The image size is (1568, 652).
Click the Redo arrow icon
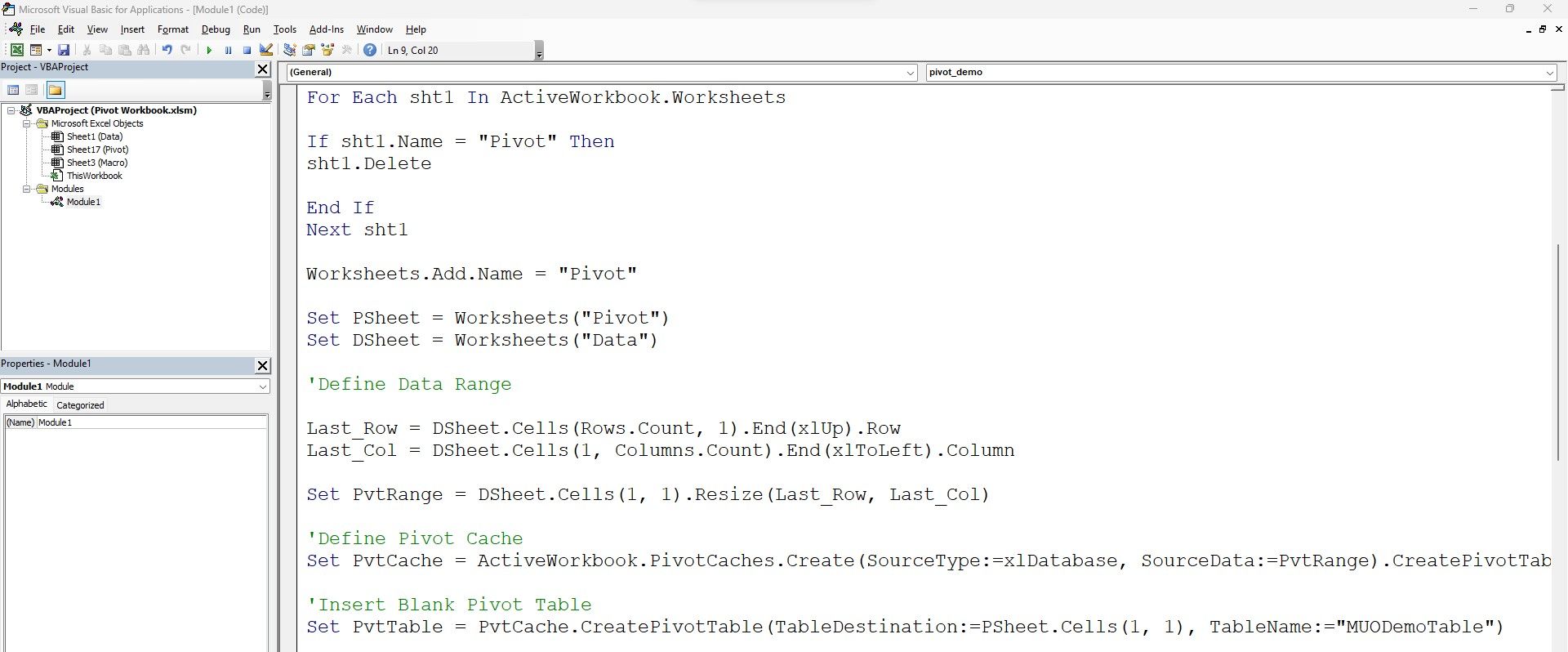[185, 50]
